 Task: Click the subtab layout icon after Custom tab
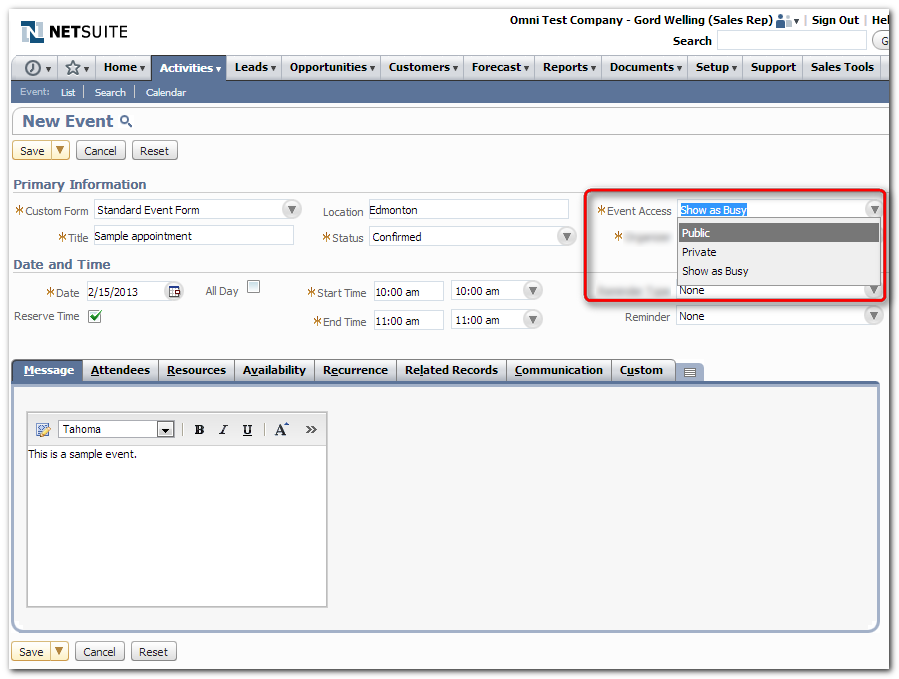tap(690, 372)
